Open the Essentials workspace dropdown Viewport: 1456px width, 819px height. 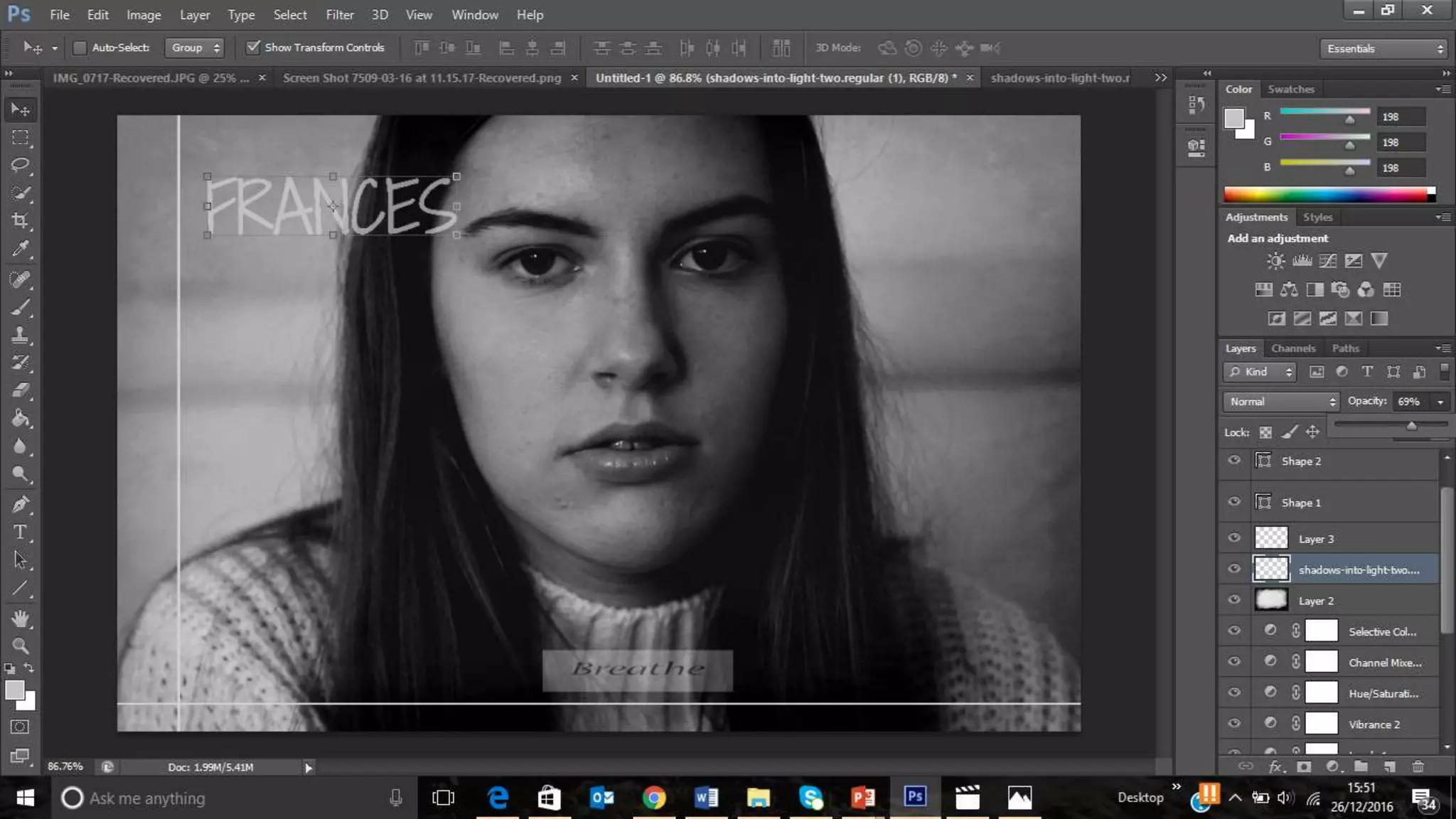(x=1384, y=48)
